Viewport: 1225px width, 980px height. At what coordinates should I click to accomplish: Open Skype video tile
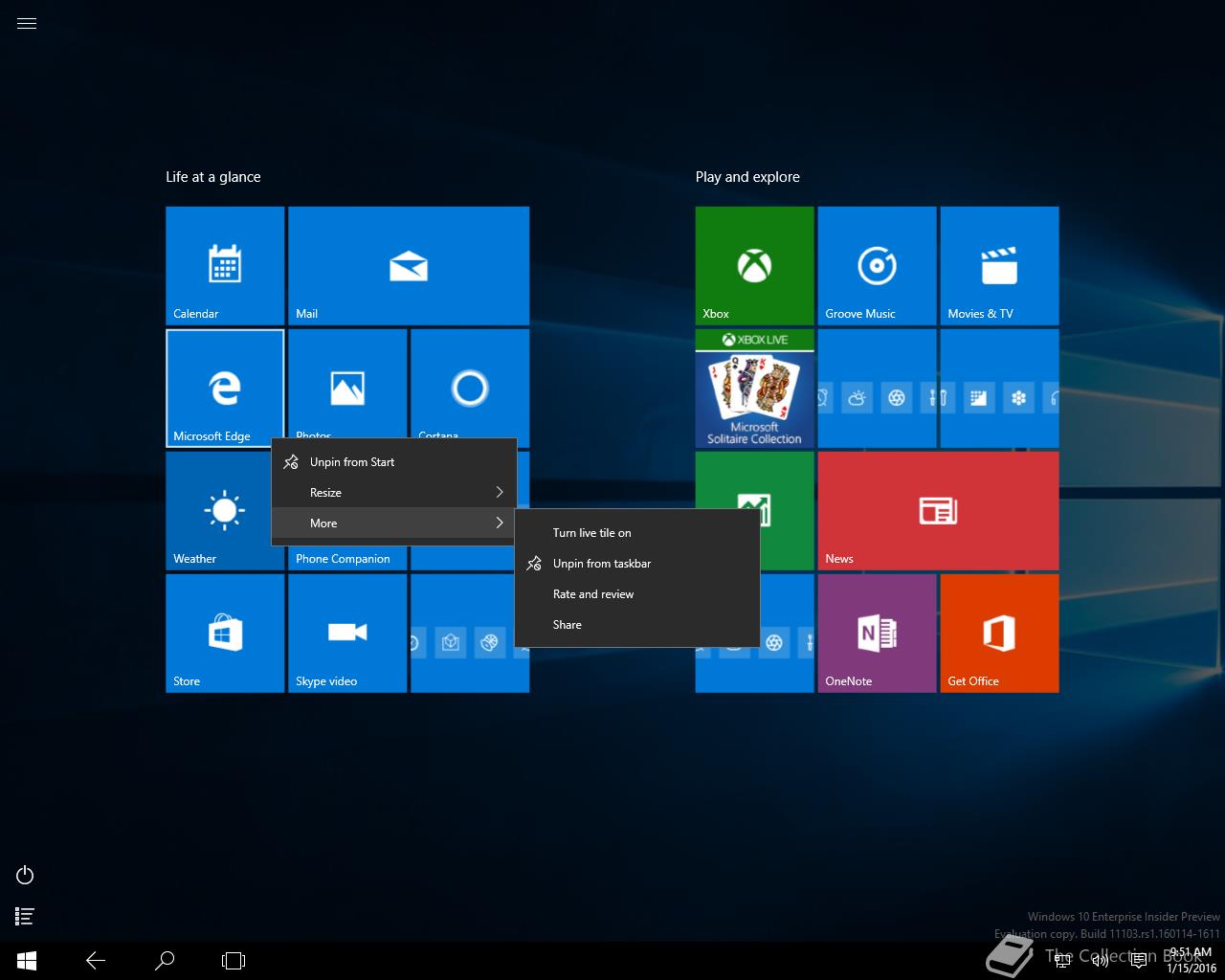click(x=347, y=633)
